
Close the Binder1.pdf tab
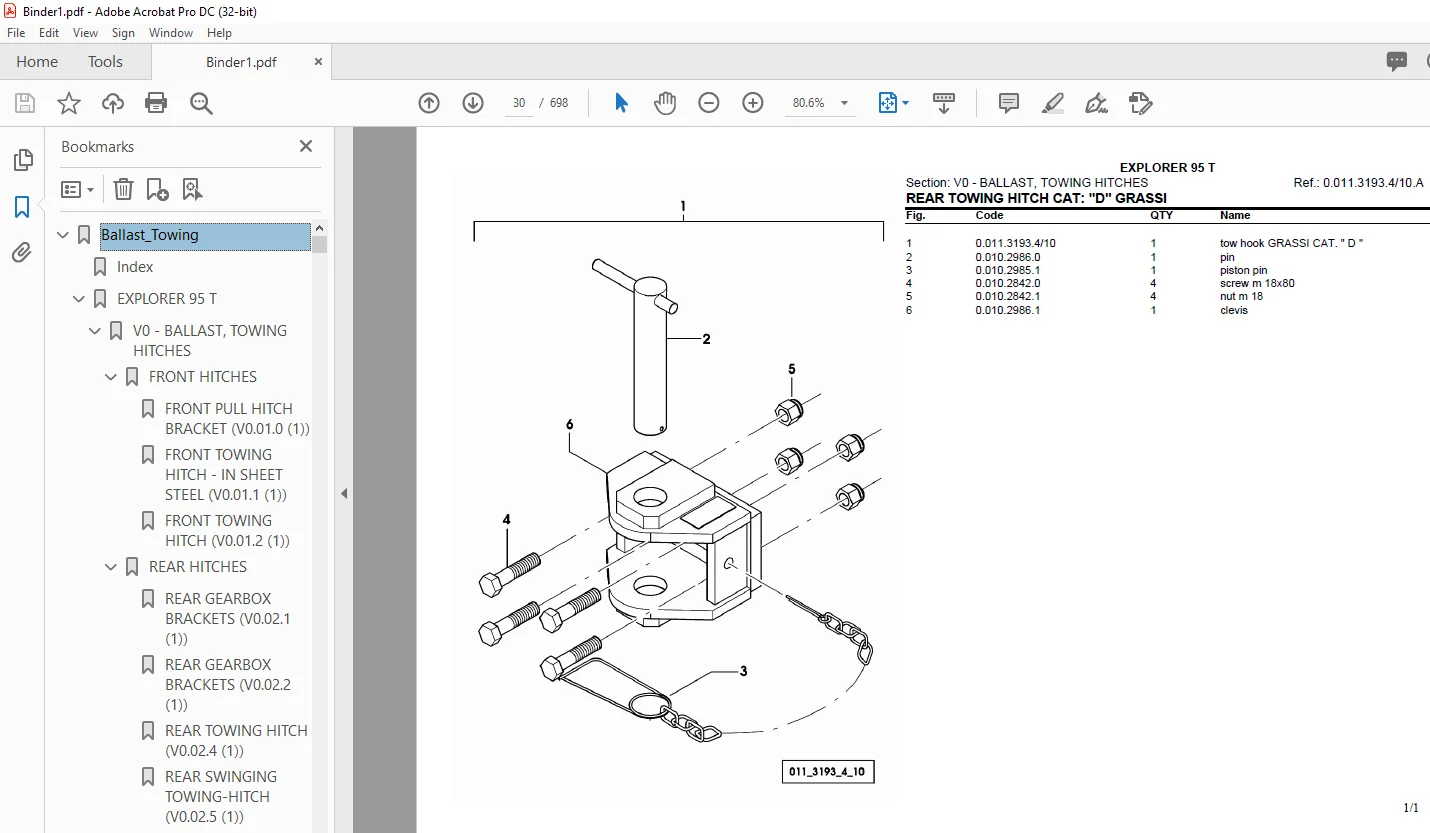318,62
